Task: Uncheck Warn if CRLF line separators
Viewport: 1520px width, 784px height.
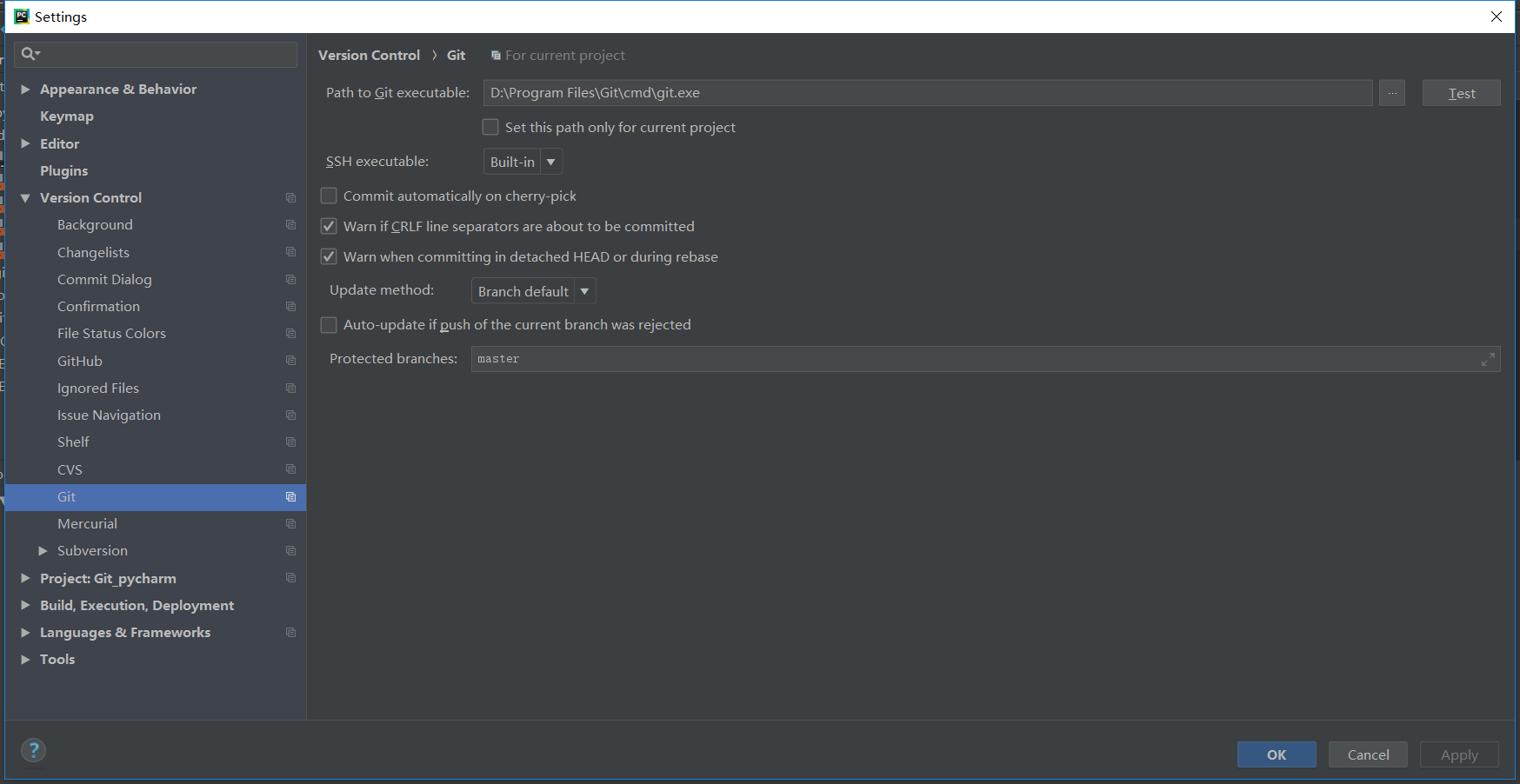Action: point(329,226)
